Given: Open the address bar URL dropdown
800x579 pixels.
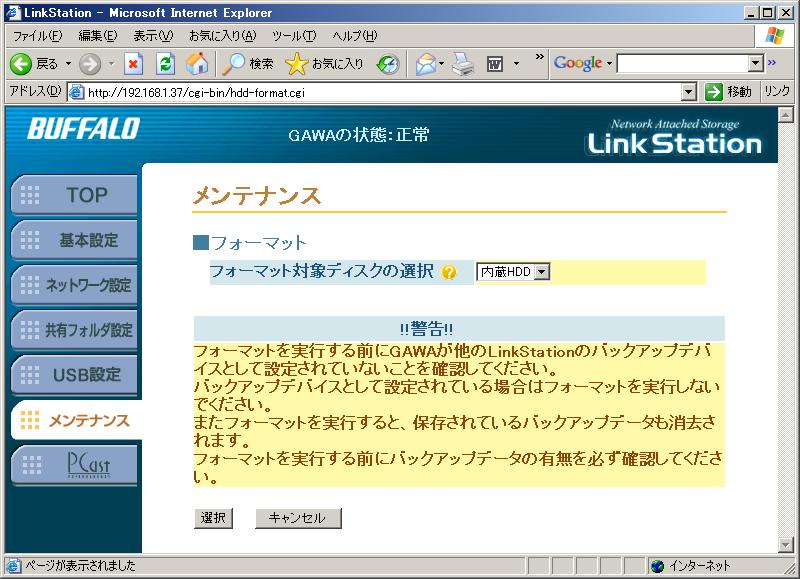Looking at the screenshot, I should pos(689,92).
